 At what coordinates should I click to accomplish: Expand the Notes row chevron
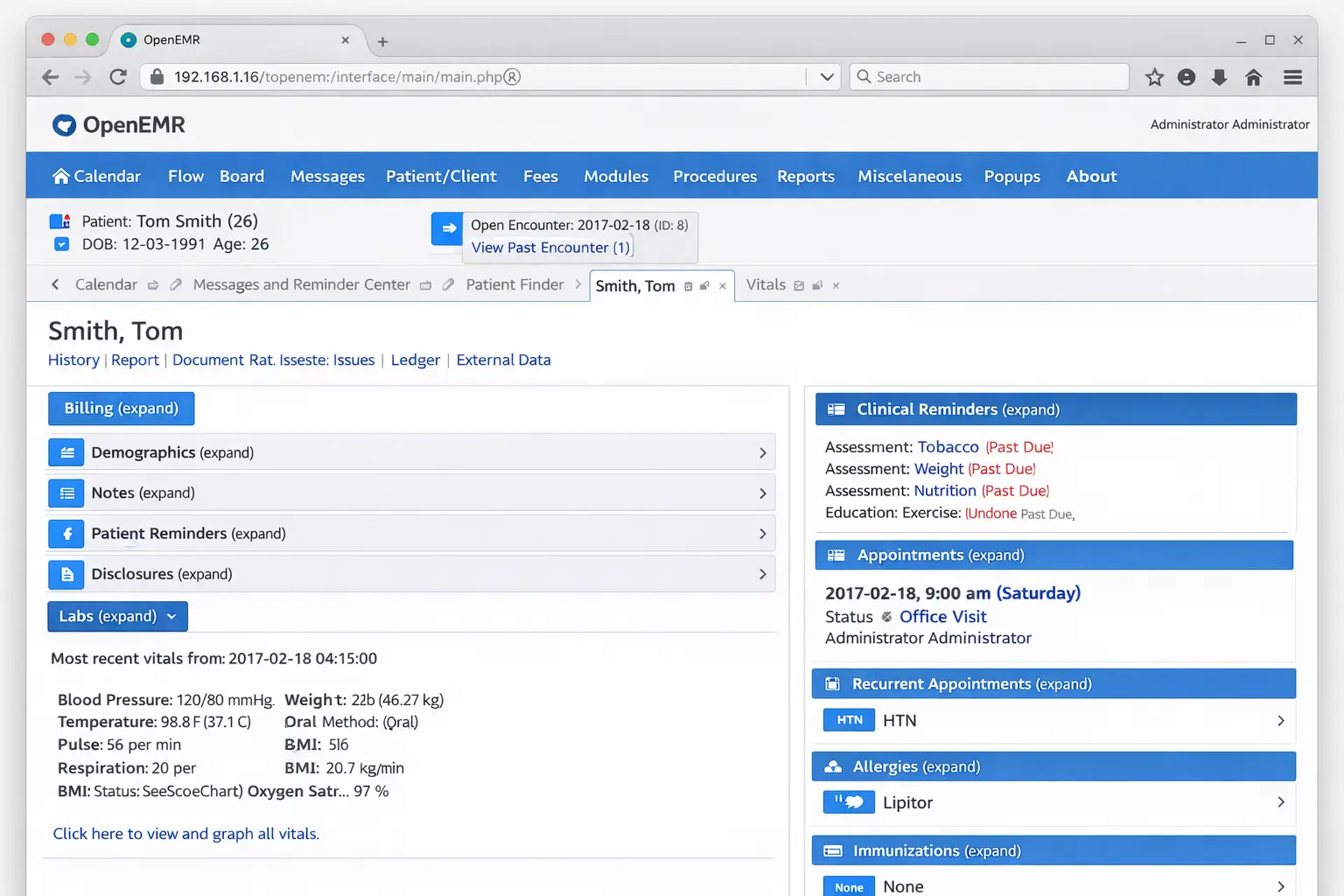(762, 493)
